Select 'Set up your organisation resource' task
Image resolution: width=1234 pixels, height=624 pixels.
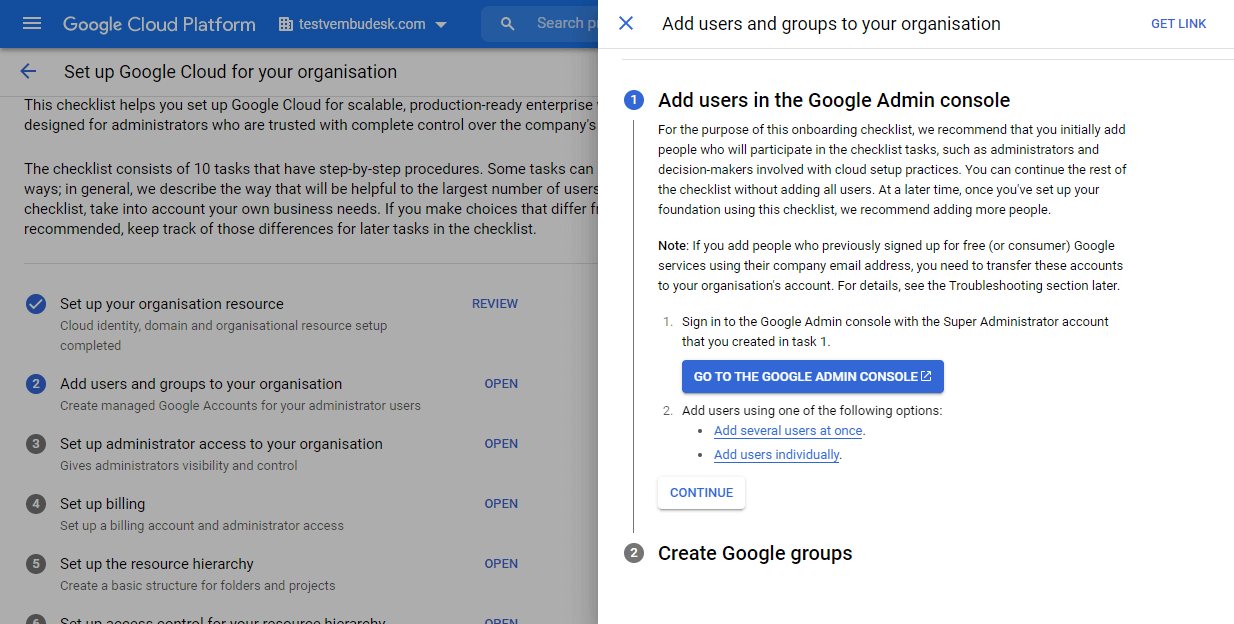pos(172,304)
